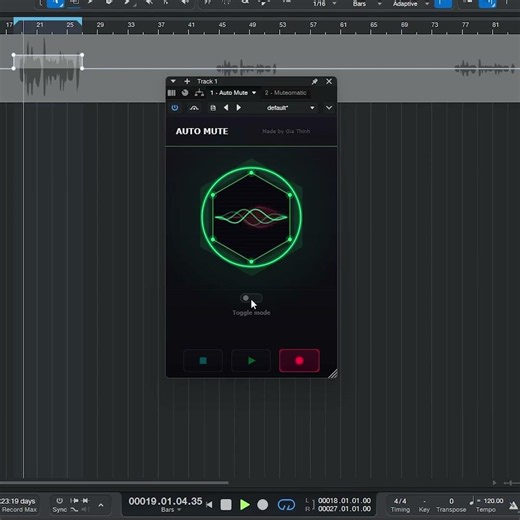Switch to the 2 - Muteomatic tab
520x520 pixels.
(x=286, y=93)
